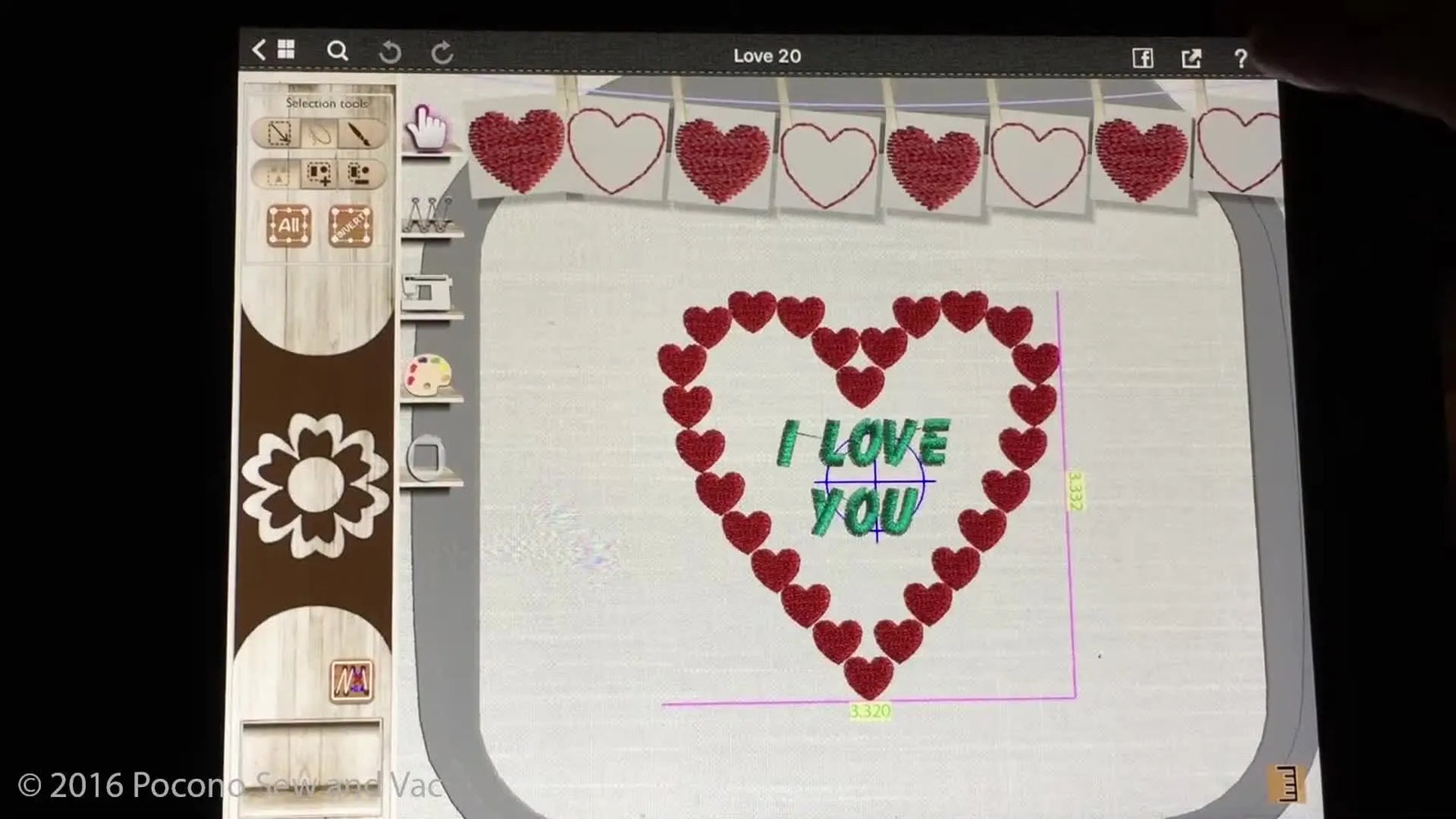The height and width of the screenshot is (819, 1456).
Task: Select the paintbrush selection tool
Action: [360, 133]
